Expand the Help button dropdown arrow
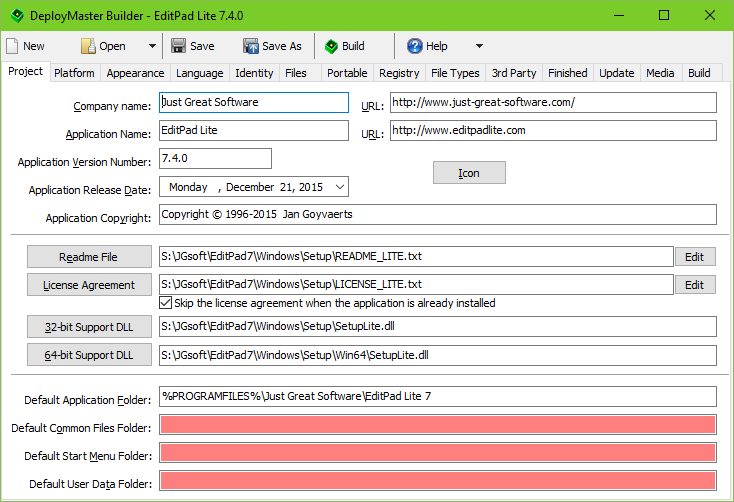The image size is (734, 502). 479,46
